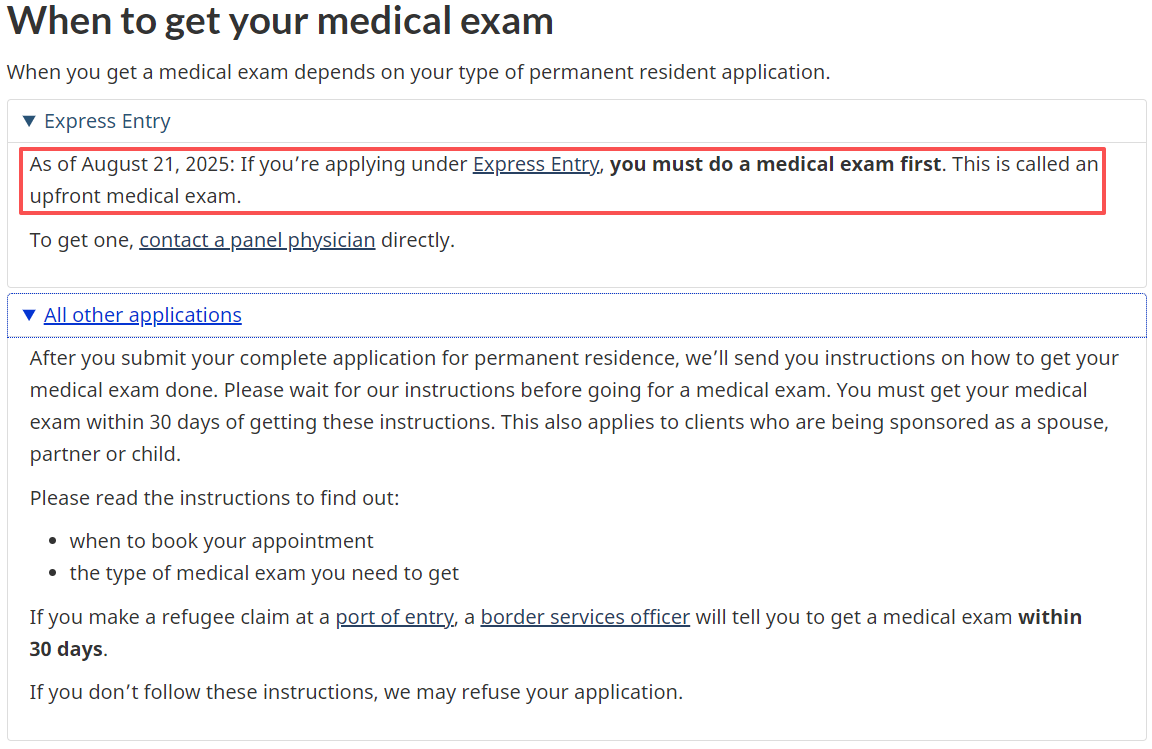
Task: Open the border services officer link
Action: [x=585, y=618]
